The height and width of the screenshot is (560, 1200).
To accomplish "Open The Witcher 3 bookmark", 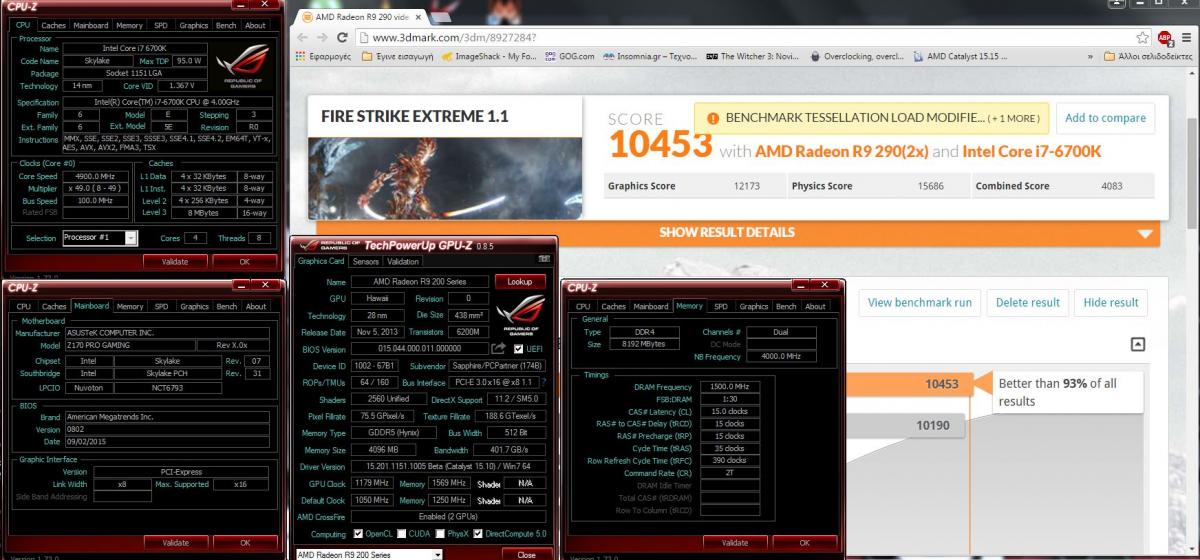I will click(753, 57).
